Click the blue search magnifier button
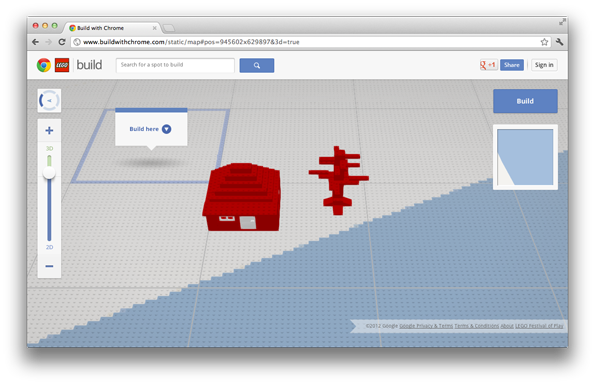The image size is (595, 385). pos(257,65)
